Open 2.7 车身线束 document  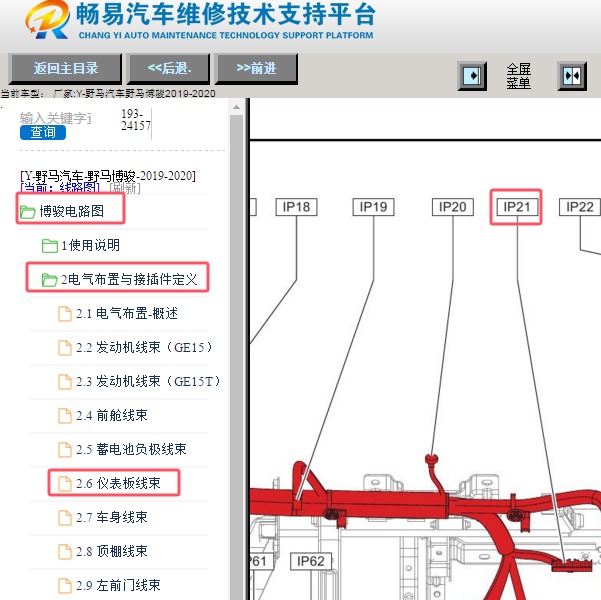112,517
